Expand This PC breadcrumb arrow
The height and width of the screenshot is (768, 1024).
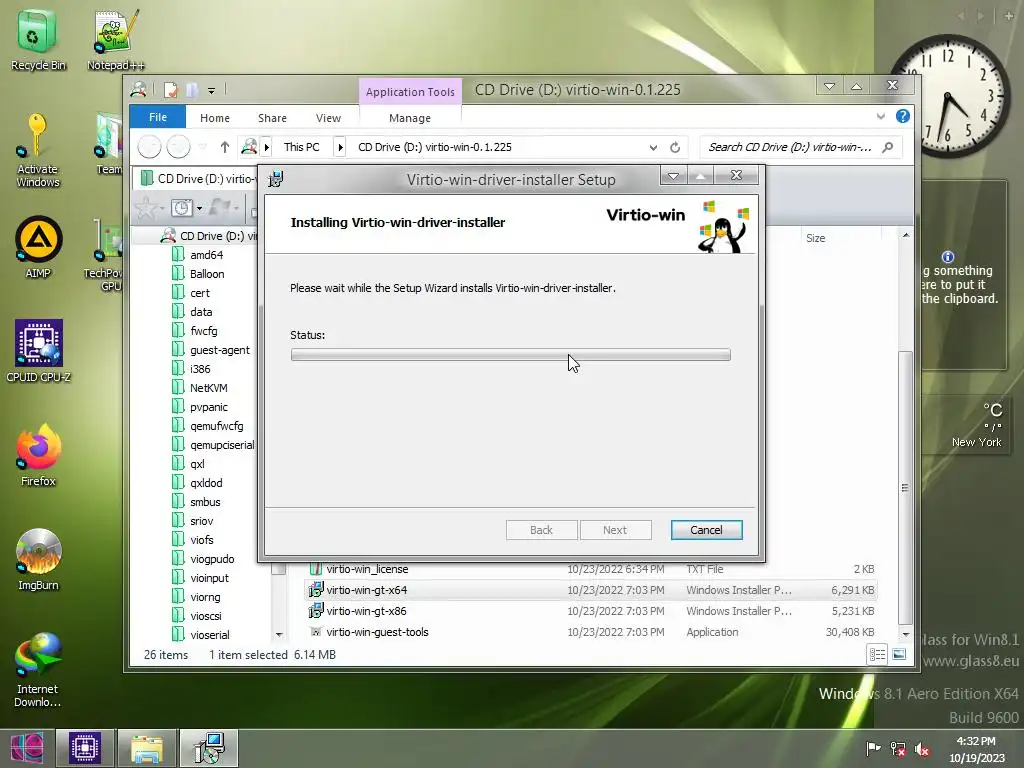[x=340, y=148]
